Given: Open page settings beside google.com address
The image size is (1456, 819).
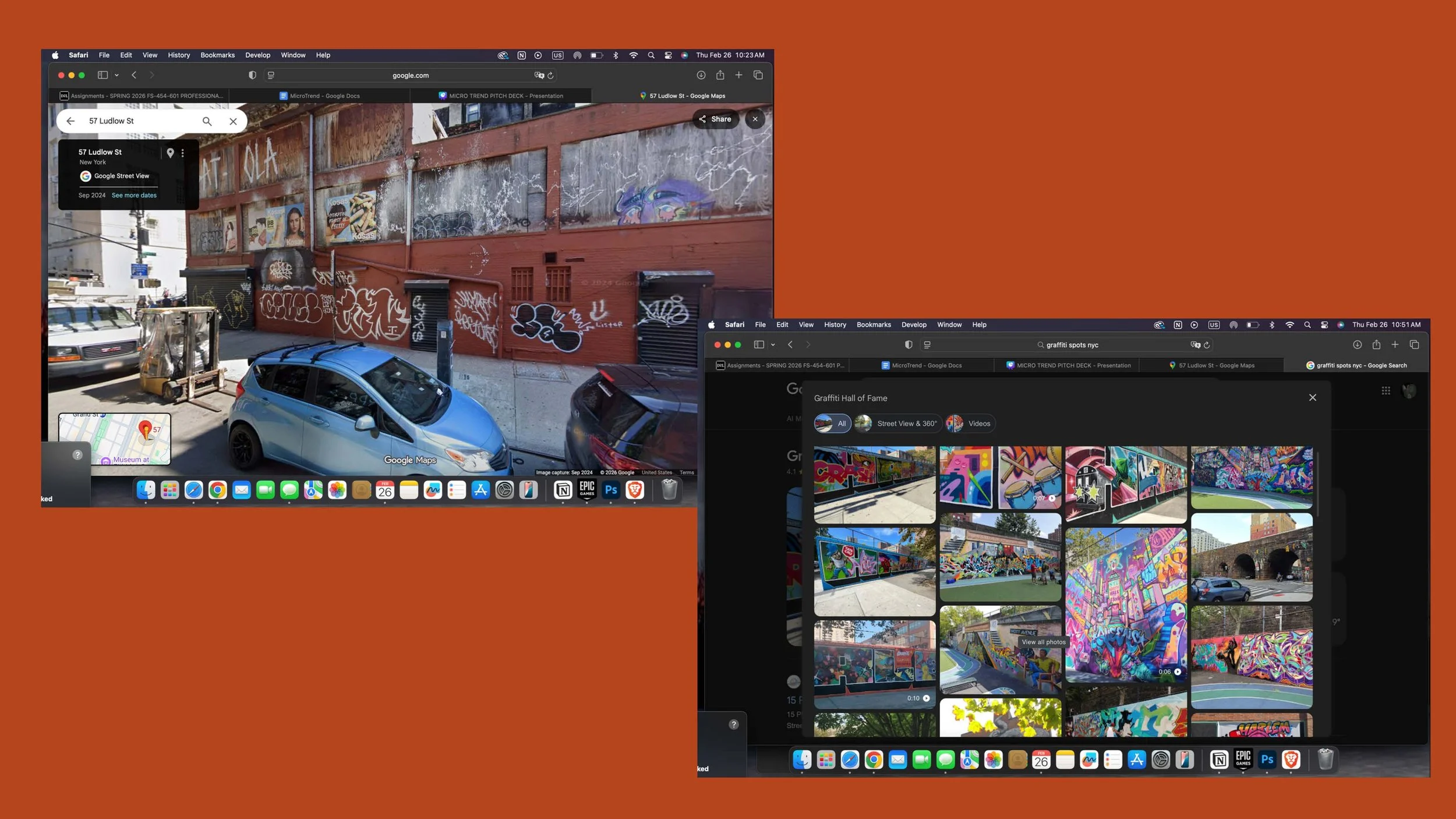Looking at the screenshot, I should click(x=271, y=75).
